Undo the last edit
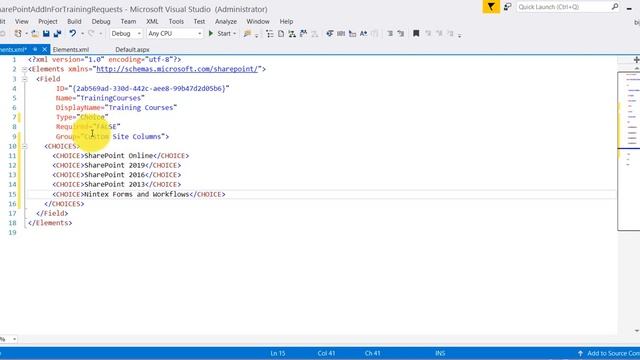The width and height of the screenshot is (640, 360). tap(72, 33)
